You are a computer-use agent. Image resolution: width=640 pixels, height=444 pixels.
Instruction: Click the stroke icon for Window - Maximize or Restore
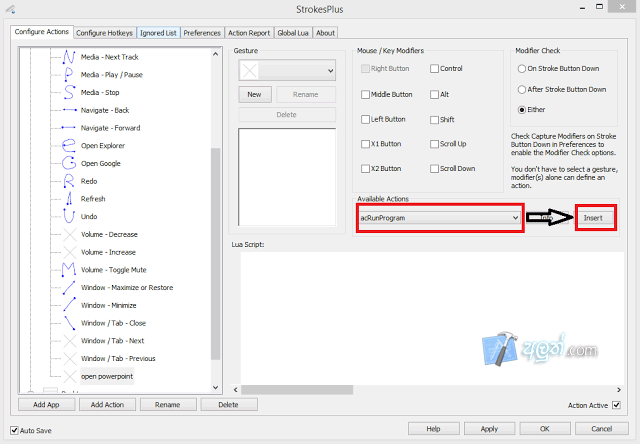point(69,287)
